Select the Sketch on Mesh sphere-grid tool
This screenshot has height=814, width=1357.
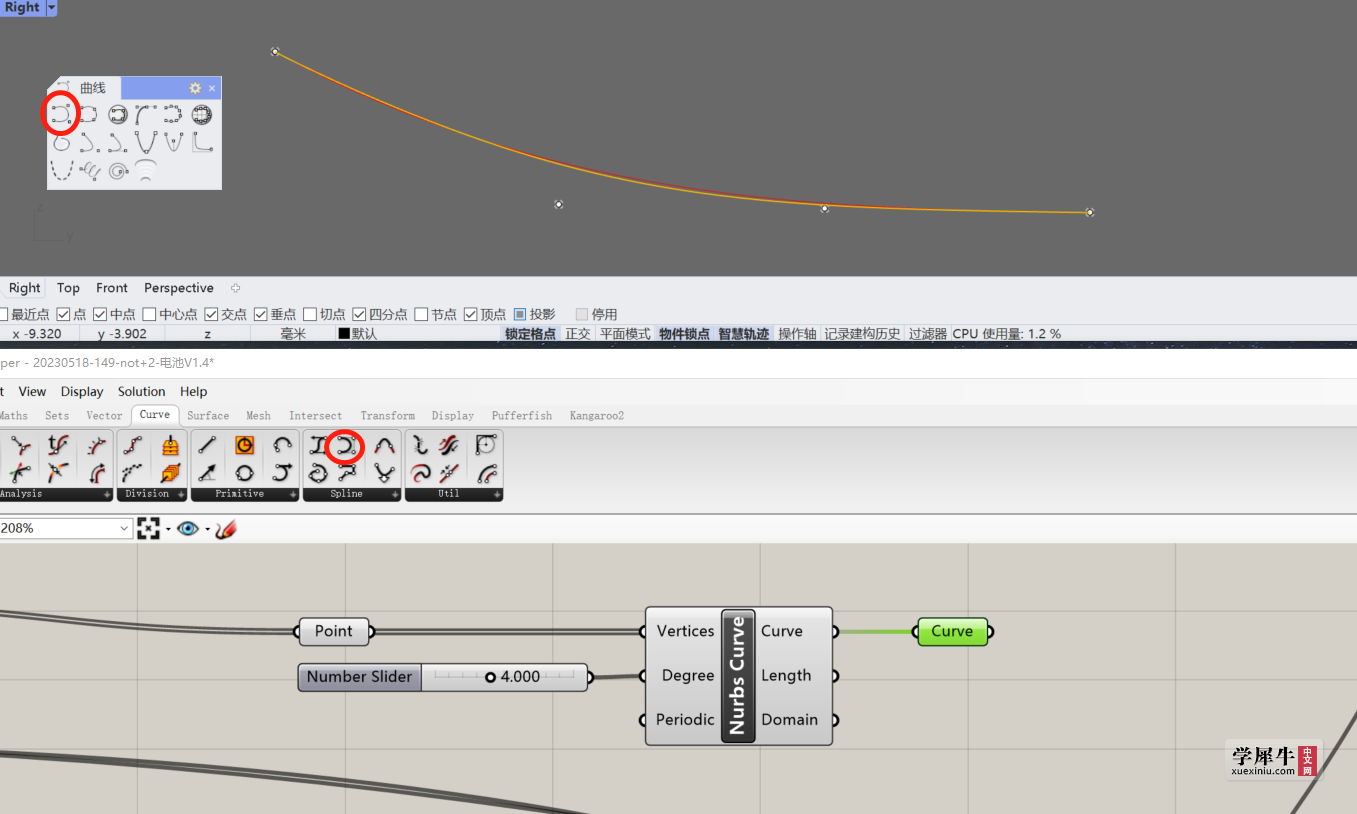[202, 114]
